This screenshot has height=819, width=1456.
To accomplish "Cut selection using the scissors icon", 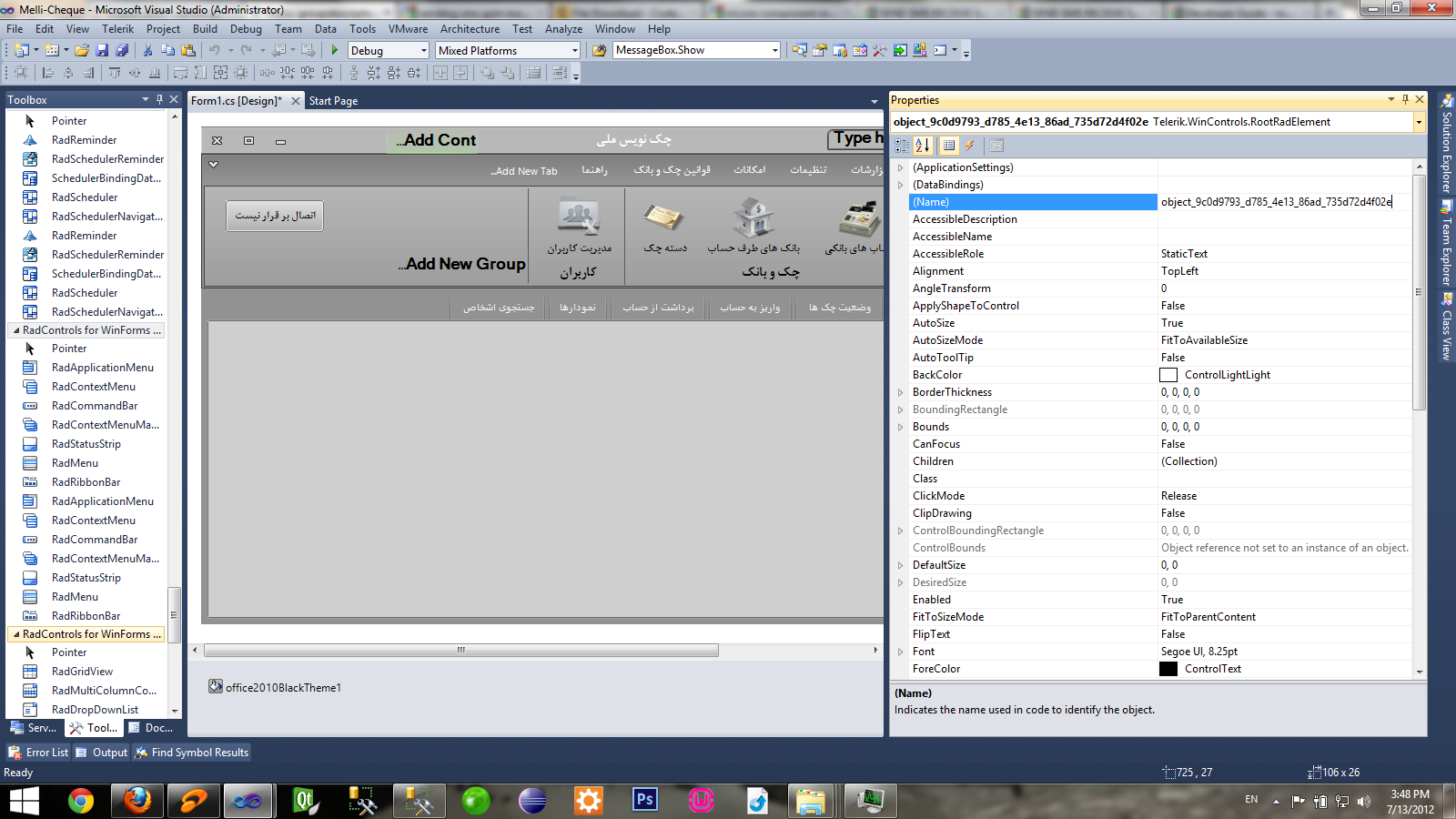I will click(147, 50).
